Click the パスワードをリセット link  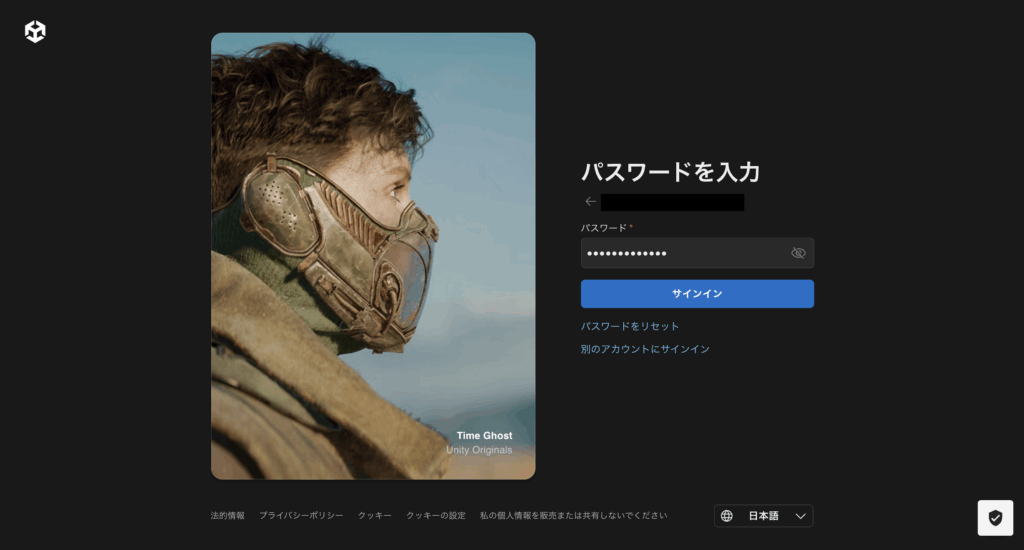point(630,326)
